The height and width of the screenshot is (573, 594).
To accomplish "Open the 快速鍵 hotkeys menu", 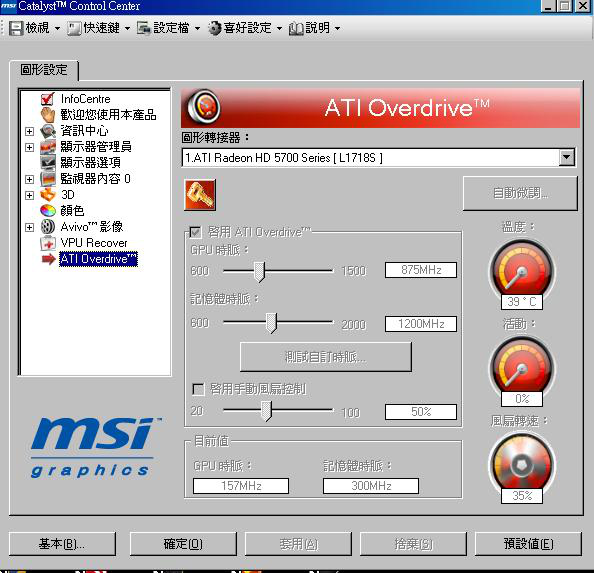I will [x=99, y=28].
